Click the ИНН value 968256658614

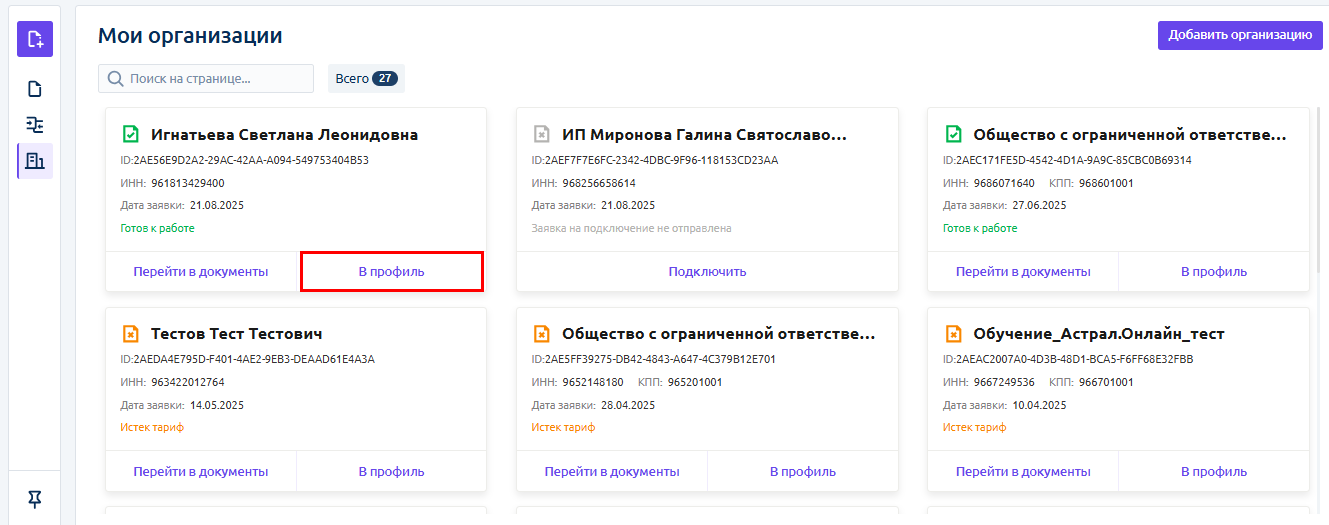[599, 183]
